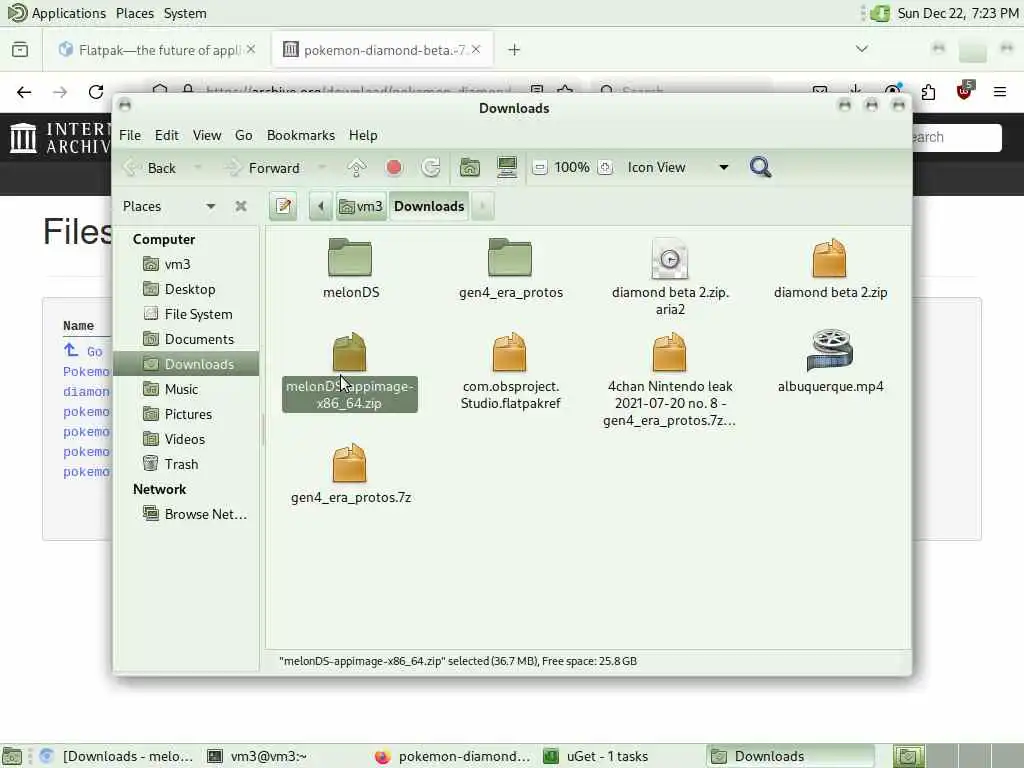The image size is (1024, 768).
Task: Open System panel menu
Action: 185,13
